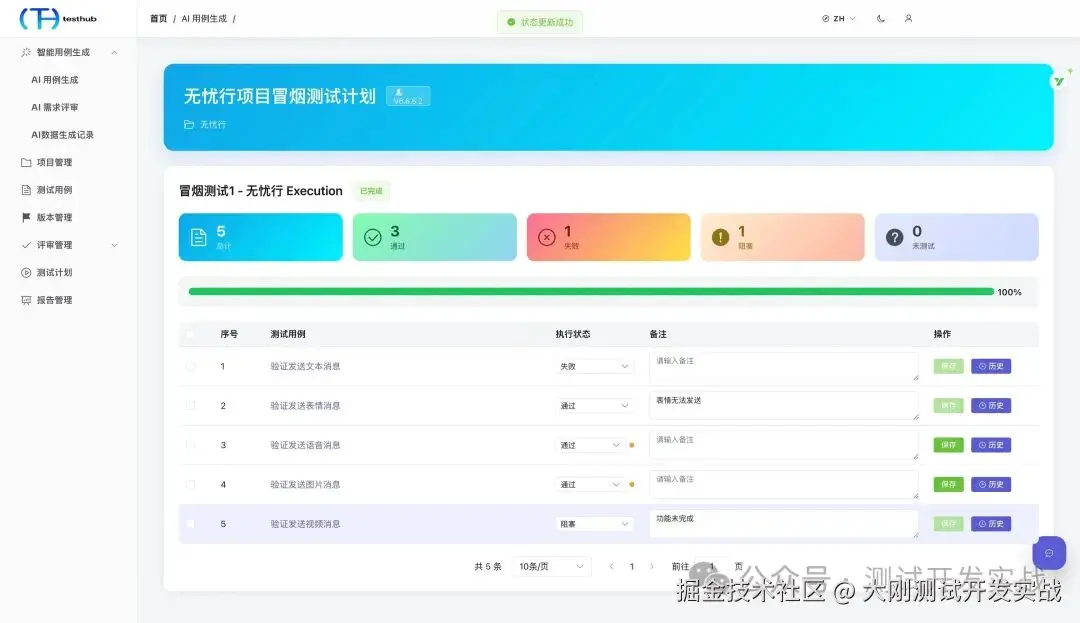Viewport: 1080px width, 623px height.
Task: Check the box for 验证发送语音消息 row
Action: coord(190,445)
